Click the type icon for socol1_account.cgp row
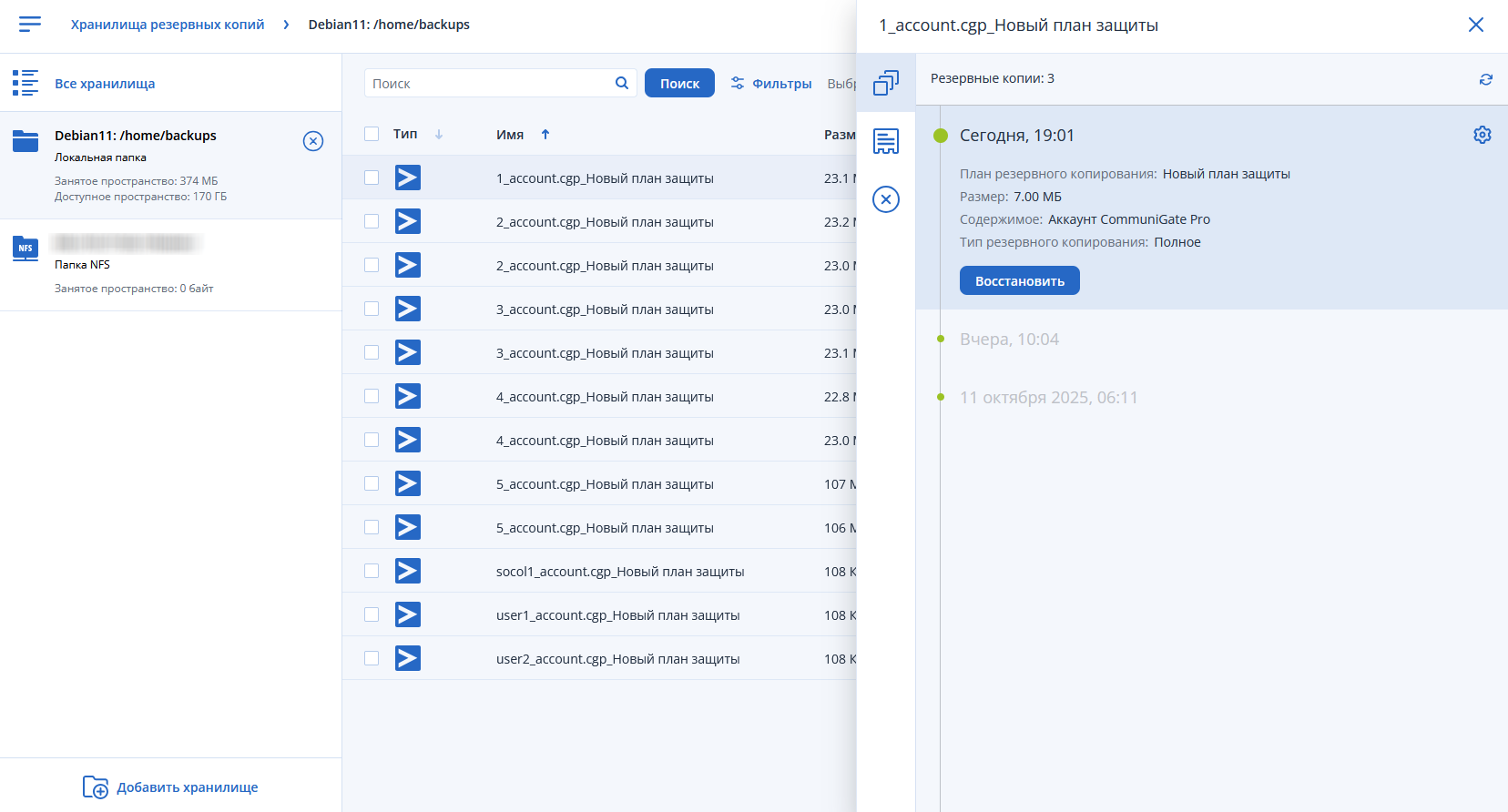This screenshot has width=1508, height=812. (408, 571)
